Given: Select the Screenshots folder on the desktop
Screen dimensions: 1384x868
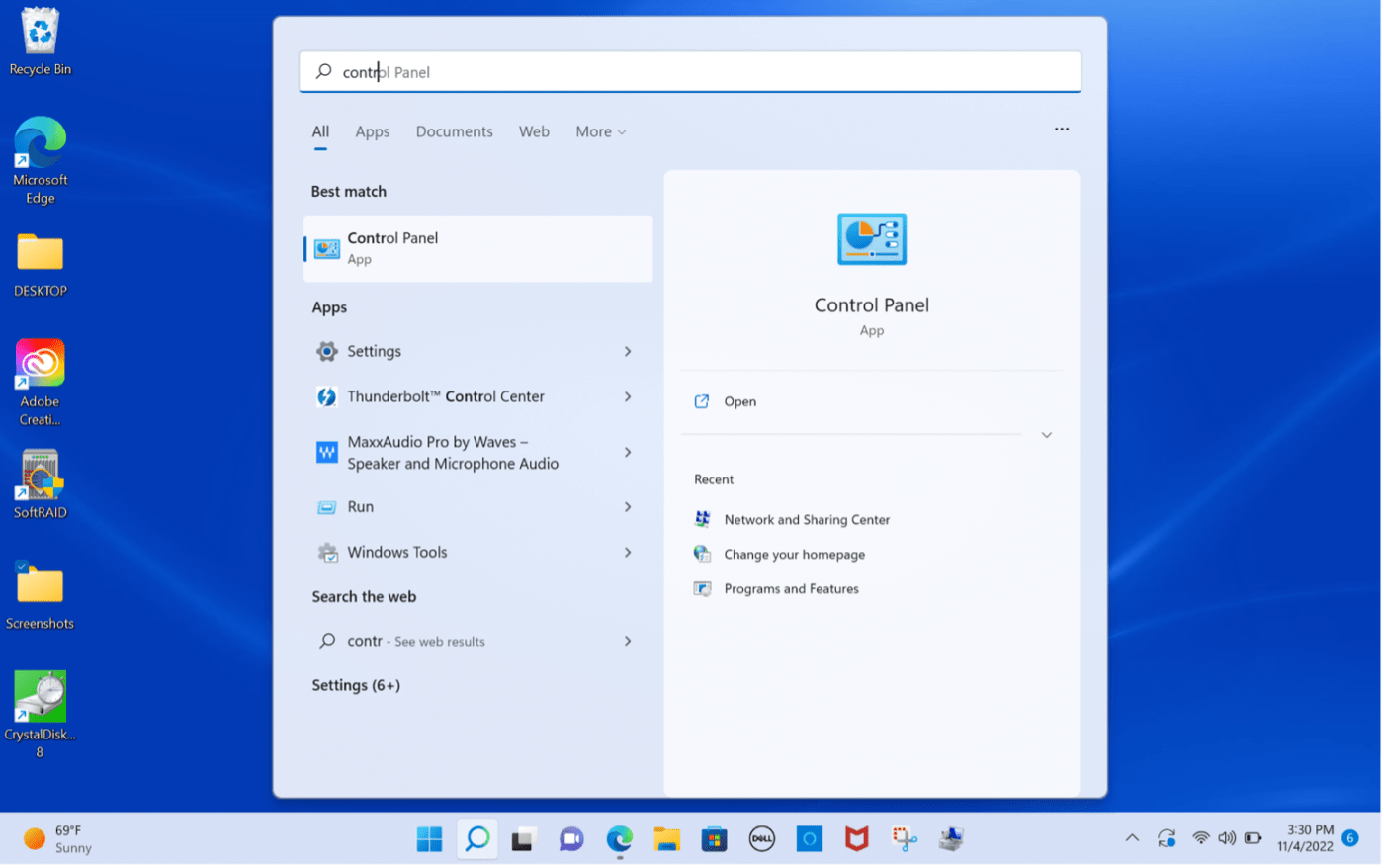Looking at the screenshot, I should [x=40, y=596].
